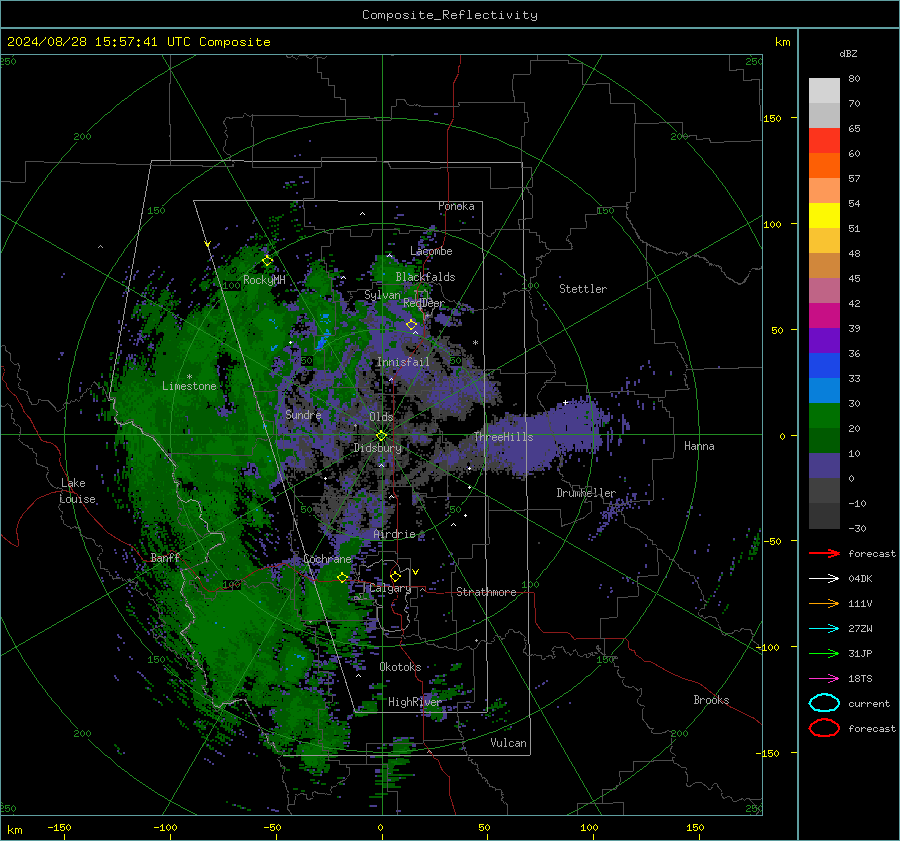Click the km unit label at bottom-left

14,830
